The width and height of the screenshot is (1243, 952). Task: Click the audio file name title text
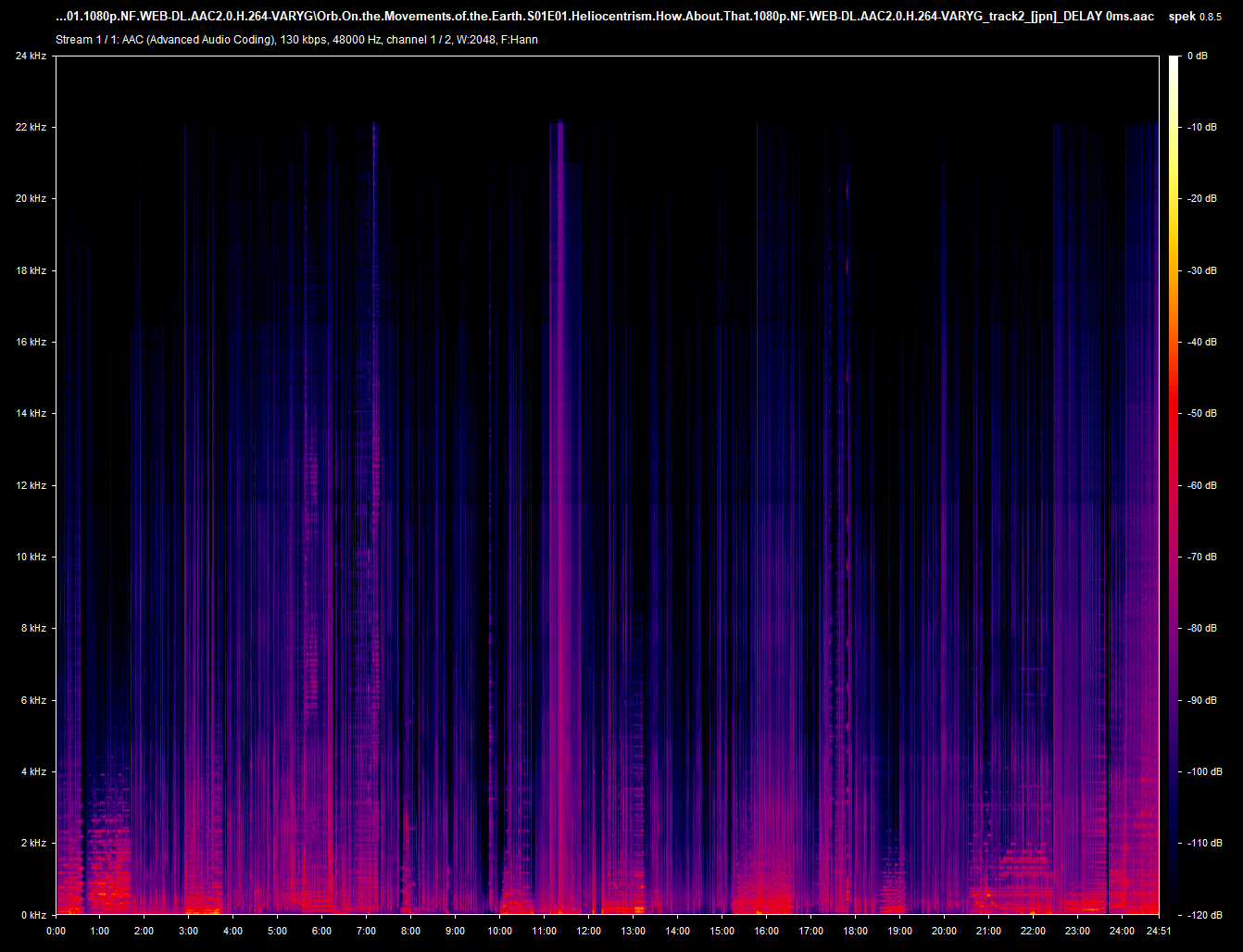605,17
